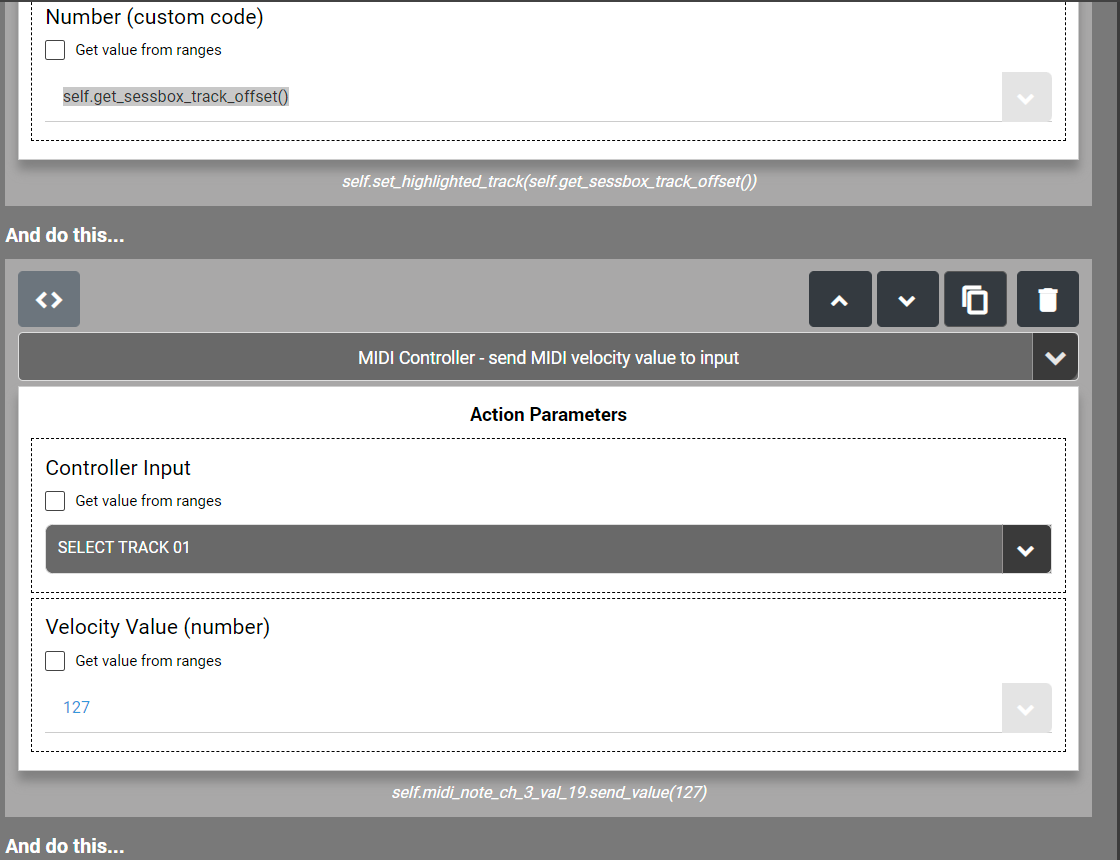This screenshot has width=1120, height=860.
Task: Click the midi_note_ch_3_val_19 generated code line
Action: point(548,793)
